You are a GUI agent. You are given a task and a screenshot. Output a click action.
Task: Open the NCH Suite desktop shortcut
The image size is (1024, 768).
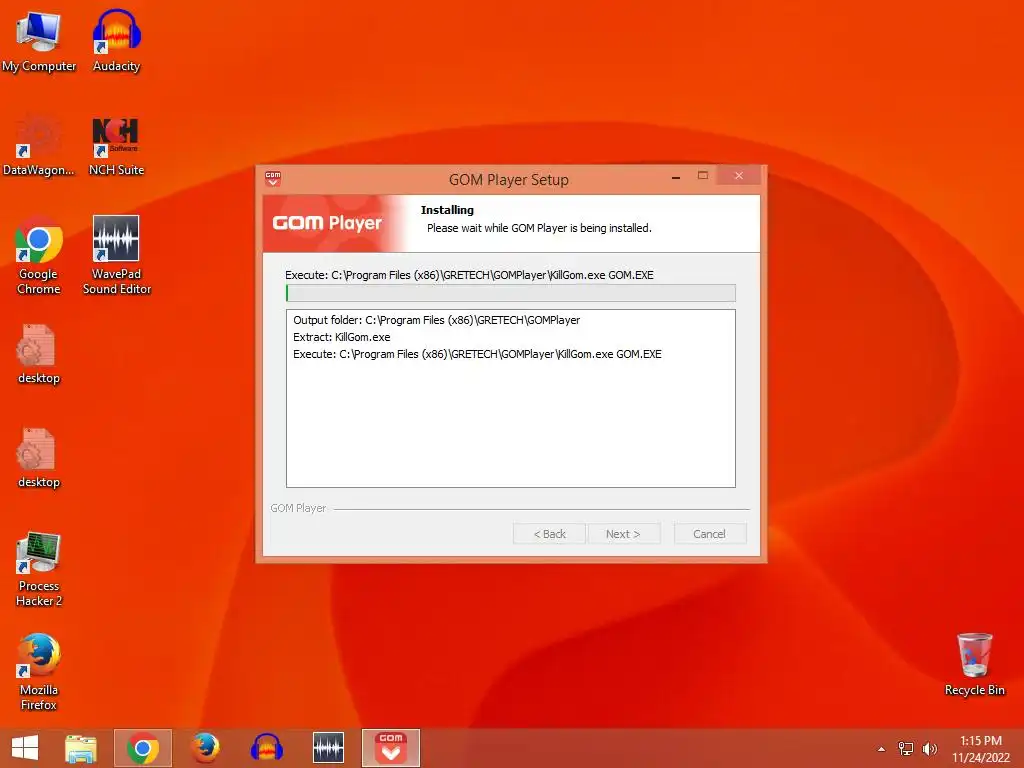pos(116,145)
